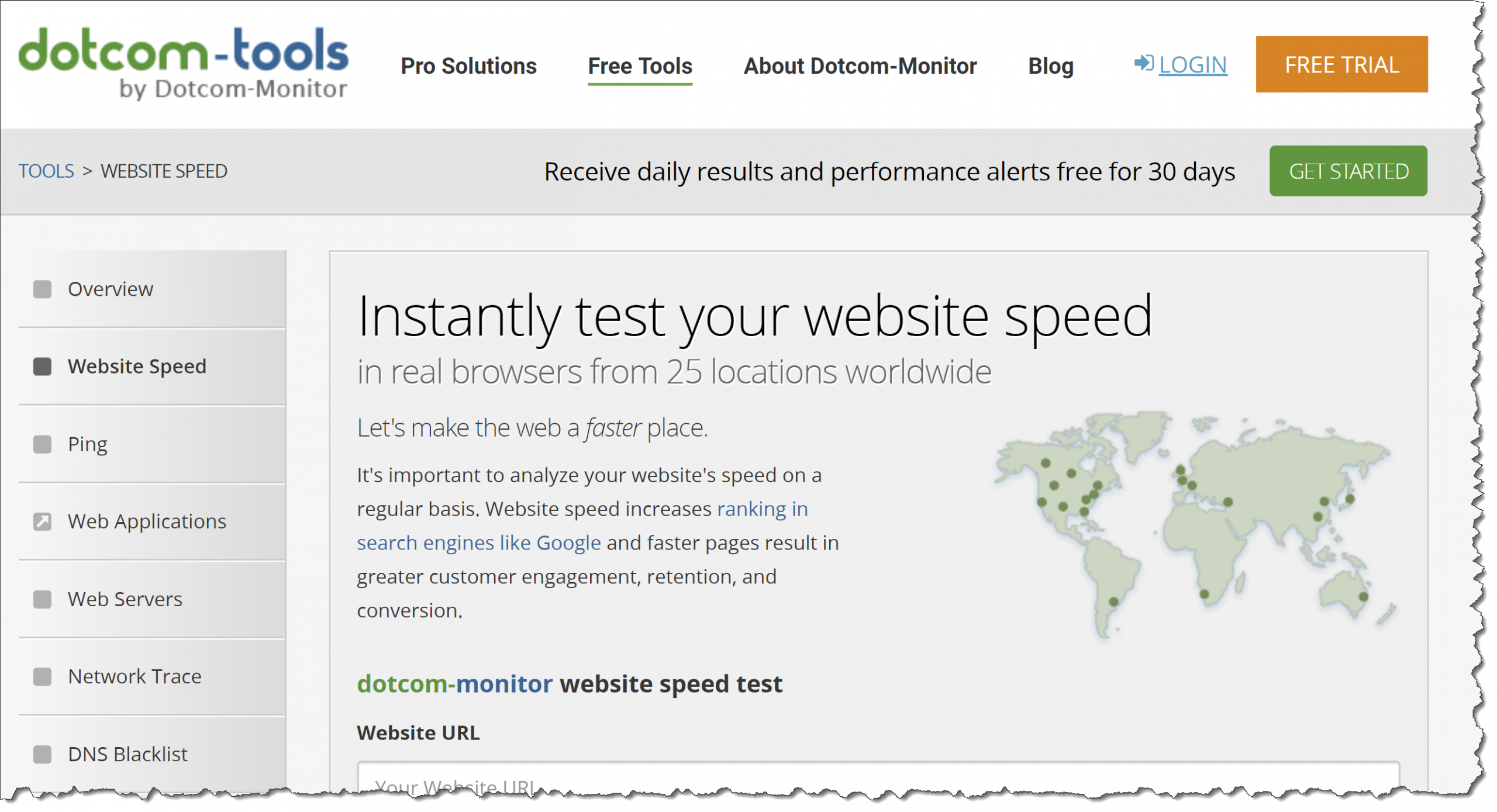Click the dotcom-tools logo
The width and height of the screenshot is (1497, 812).
coord(184,63)
